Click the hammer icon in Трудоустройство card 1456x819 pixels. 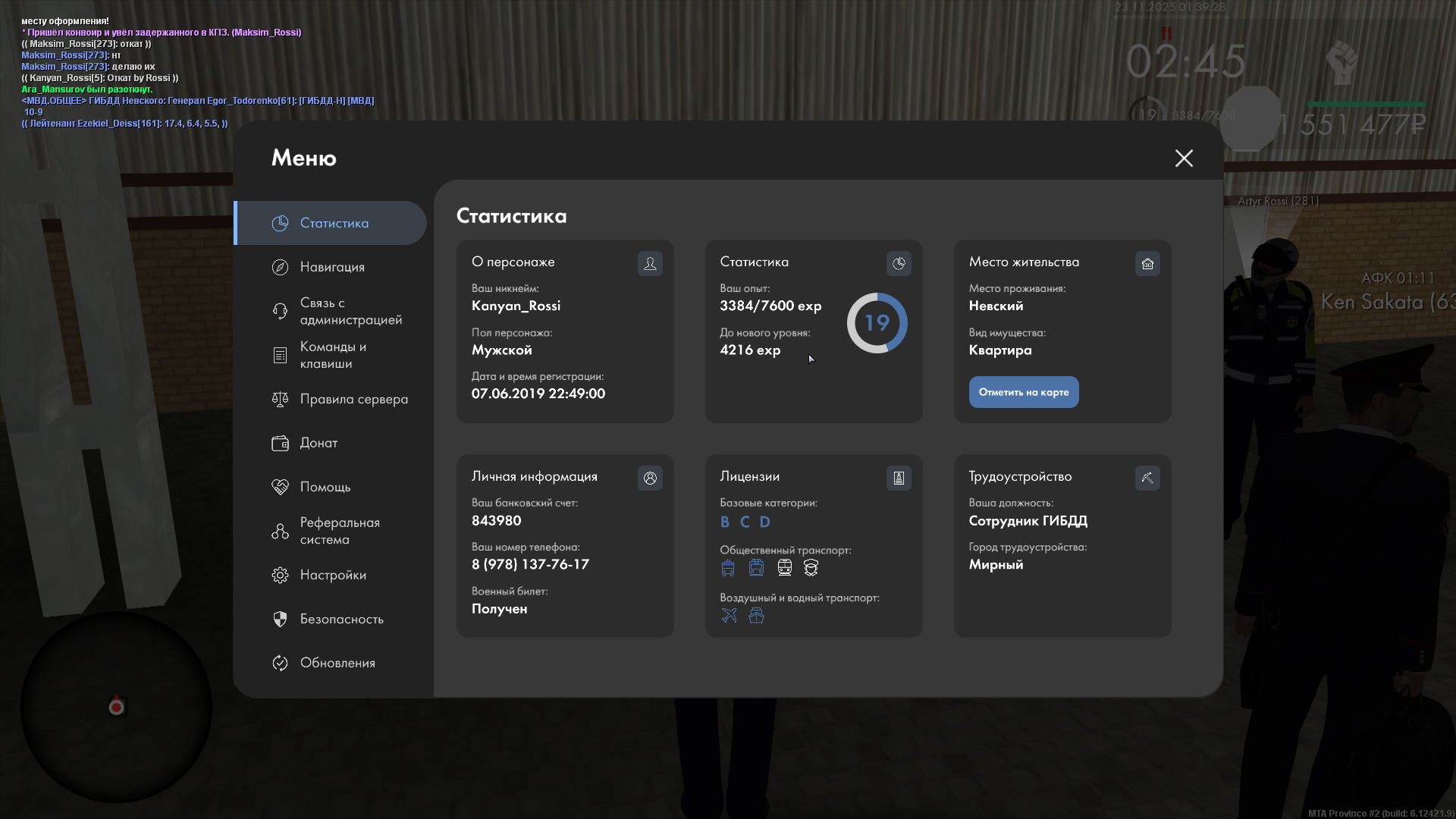[1147, 478]
